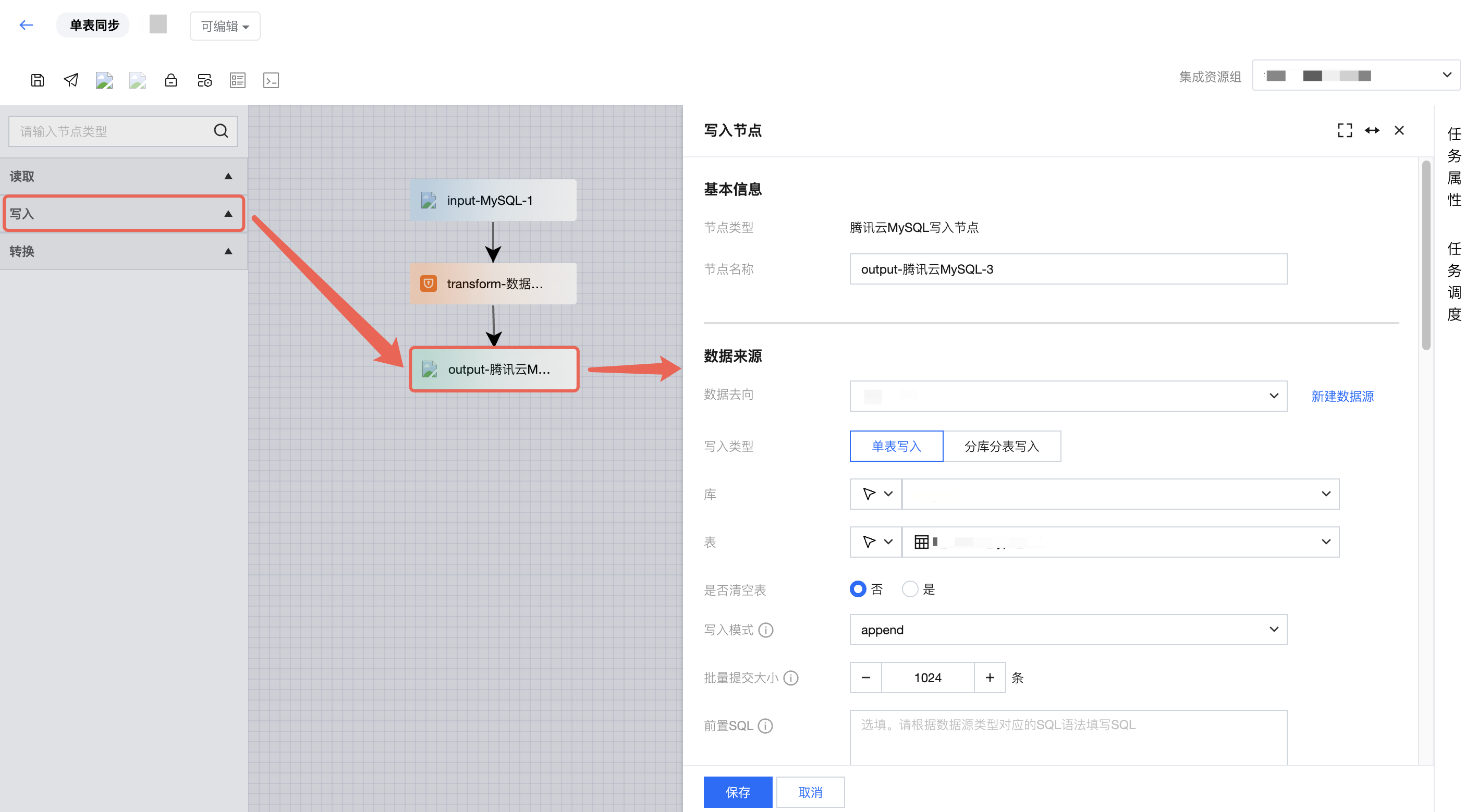The image size is (1465, 812).
Task: Select 否 for clear table option
Action: click(x=858, y=589)
